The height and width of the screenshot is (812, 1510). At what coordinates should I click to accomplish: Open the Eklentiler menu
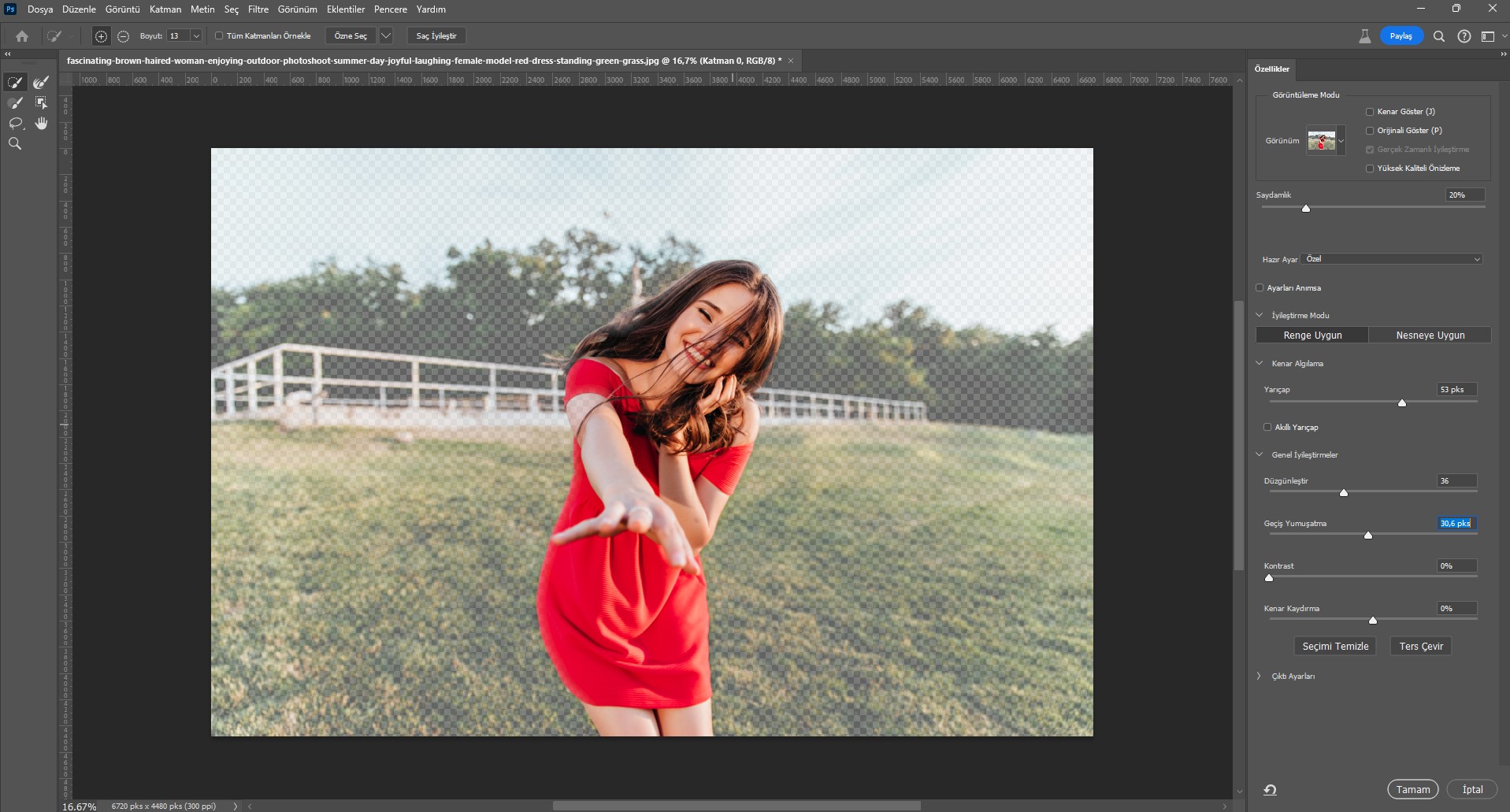tap(346, 9)
